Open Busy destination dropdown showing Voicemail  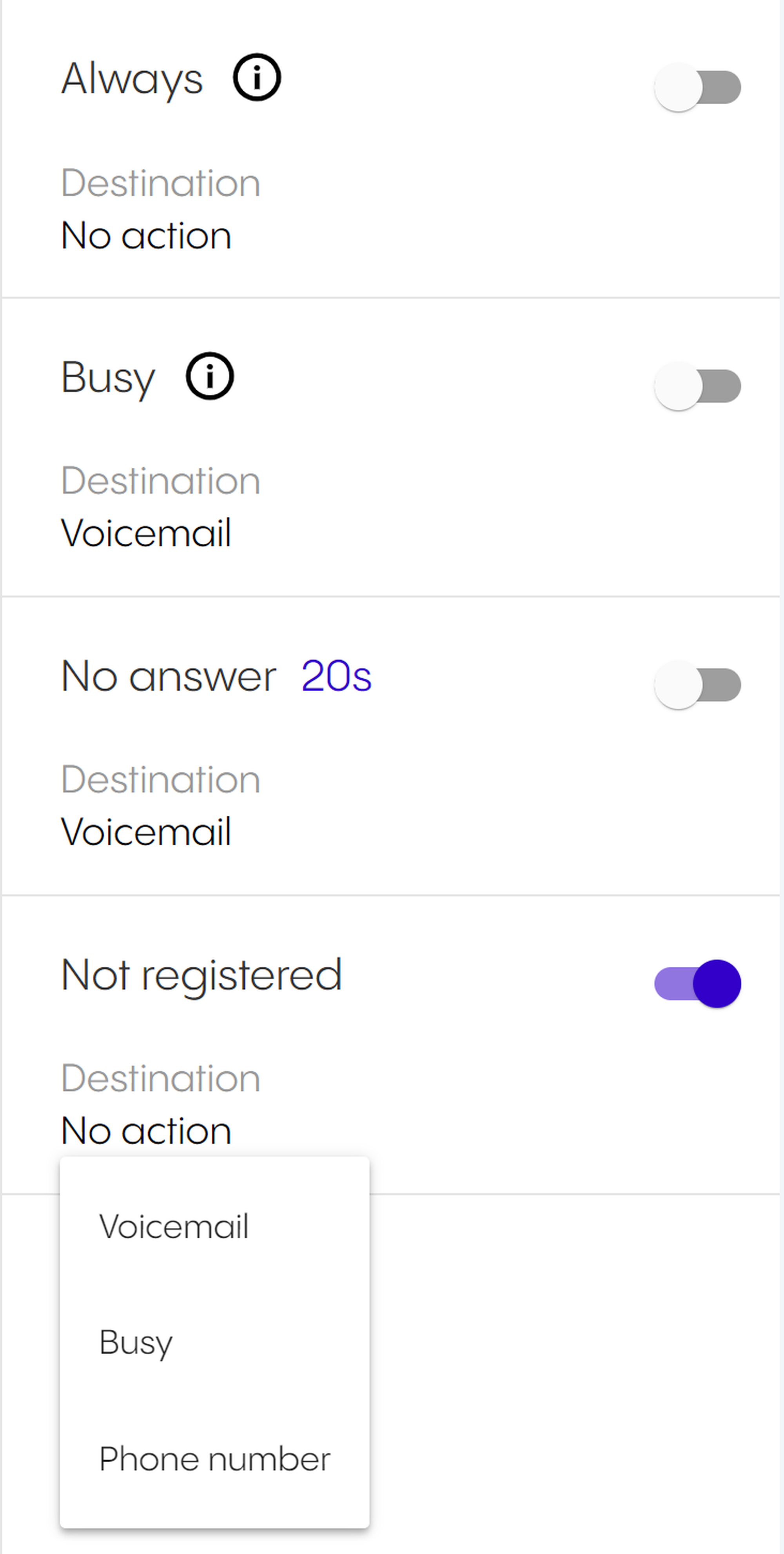pyautogui.click(x=147, y=533)
